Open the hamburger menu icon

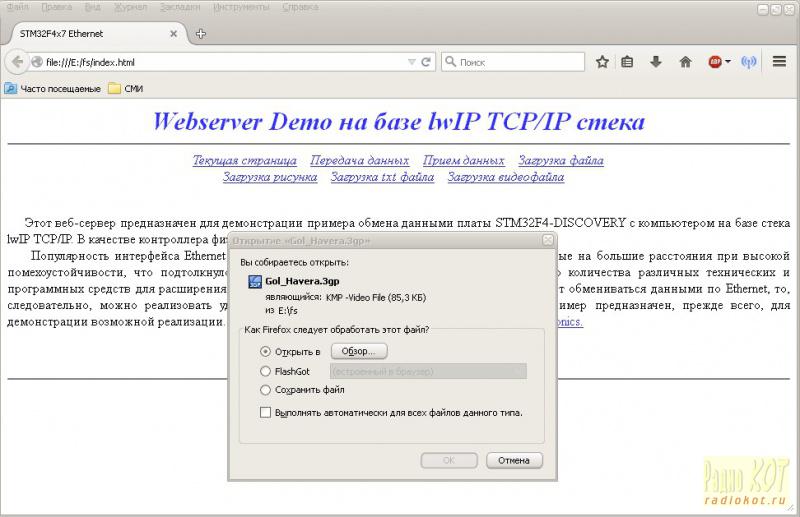(780, 62)
